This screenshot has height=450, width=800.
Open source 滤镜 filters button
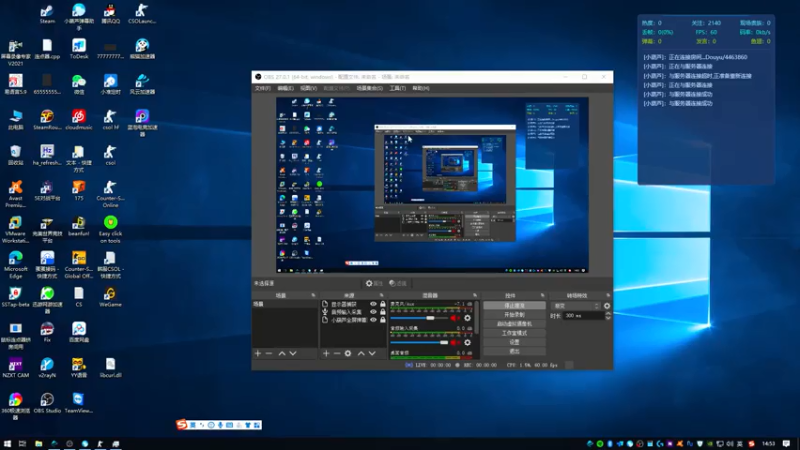tap(398, 283)
